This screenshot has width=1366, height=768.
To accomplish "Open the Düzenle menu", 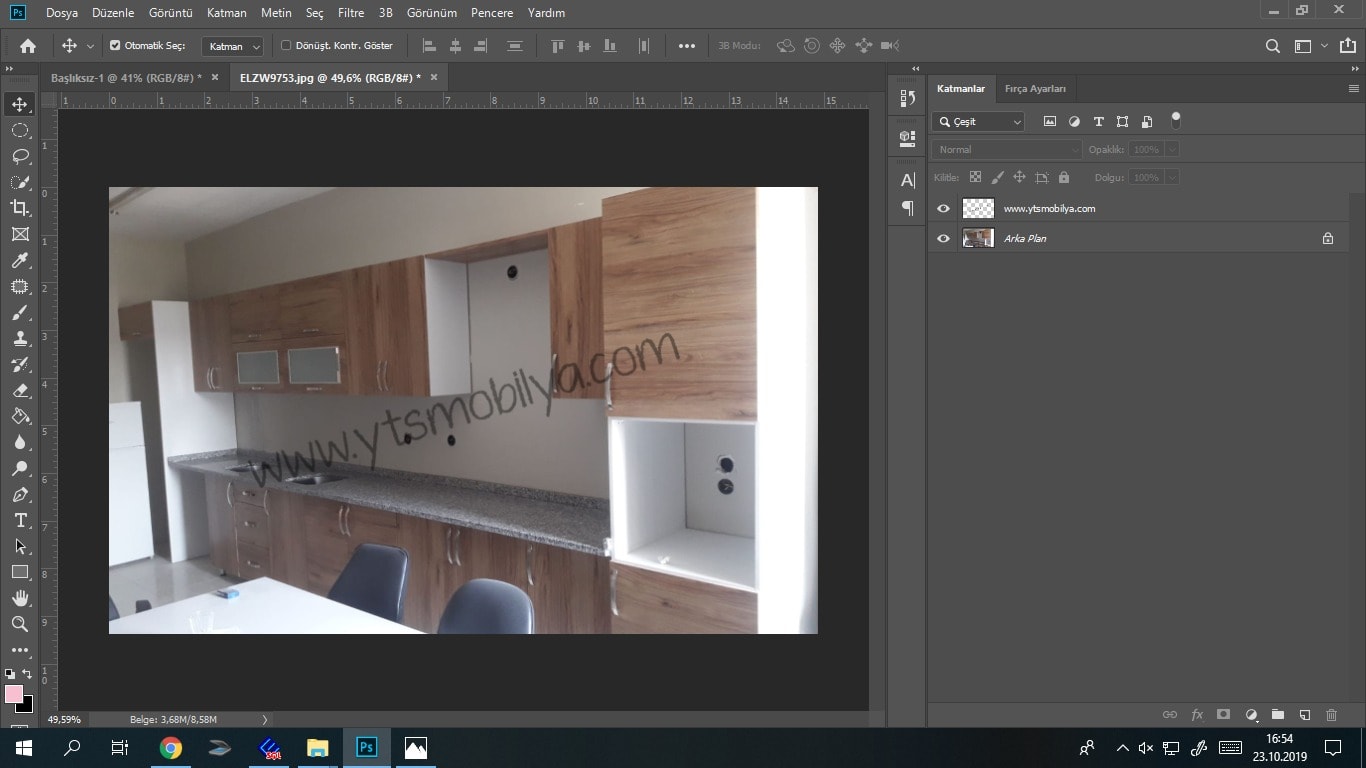I will coord(113,13).
